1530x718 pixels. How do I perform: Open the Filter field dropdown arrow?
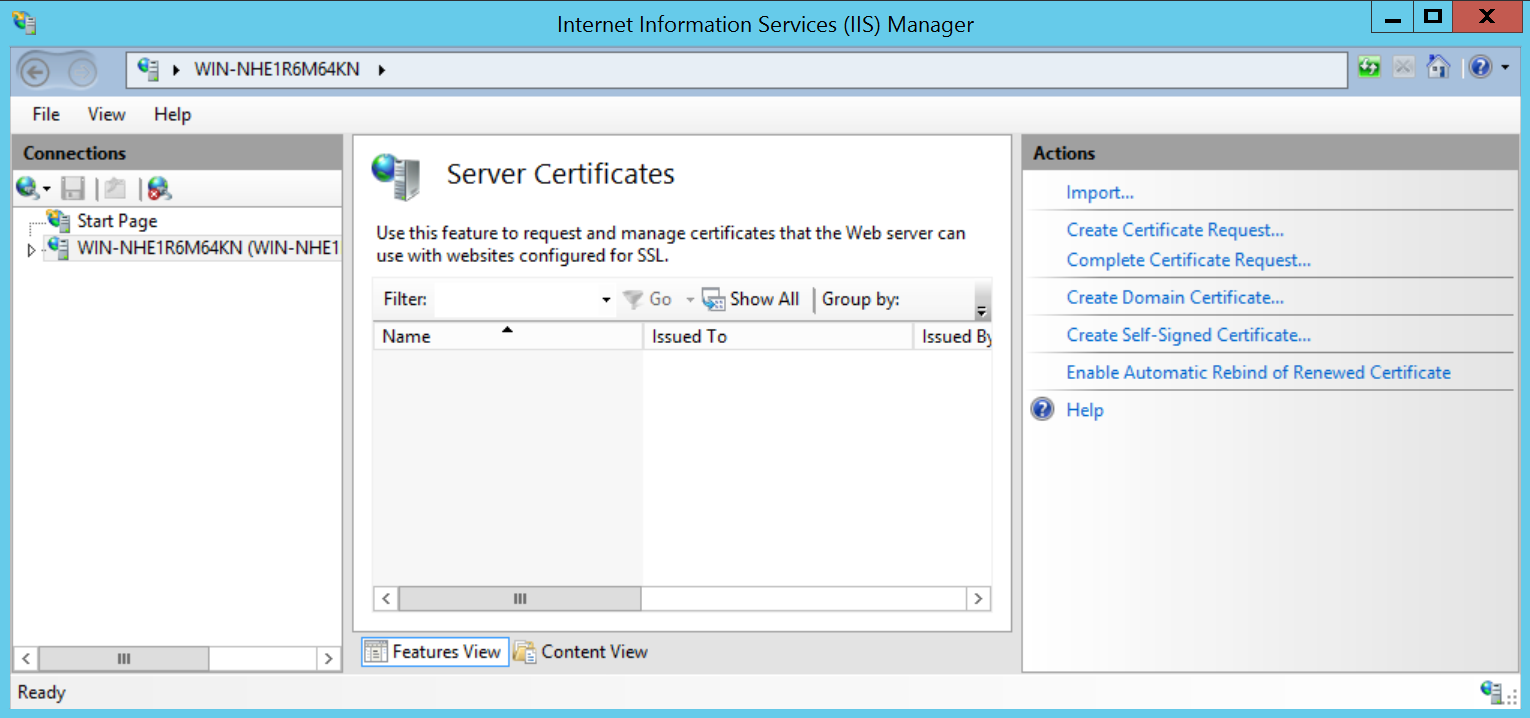pyautogui.click(x=606, y=300)
